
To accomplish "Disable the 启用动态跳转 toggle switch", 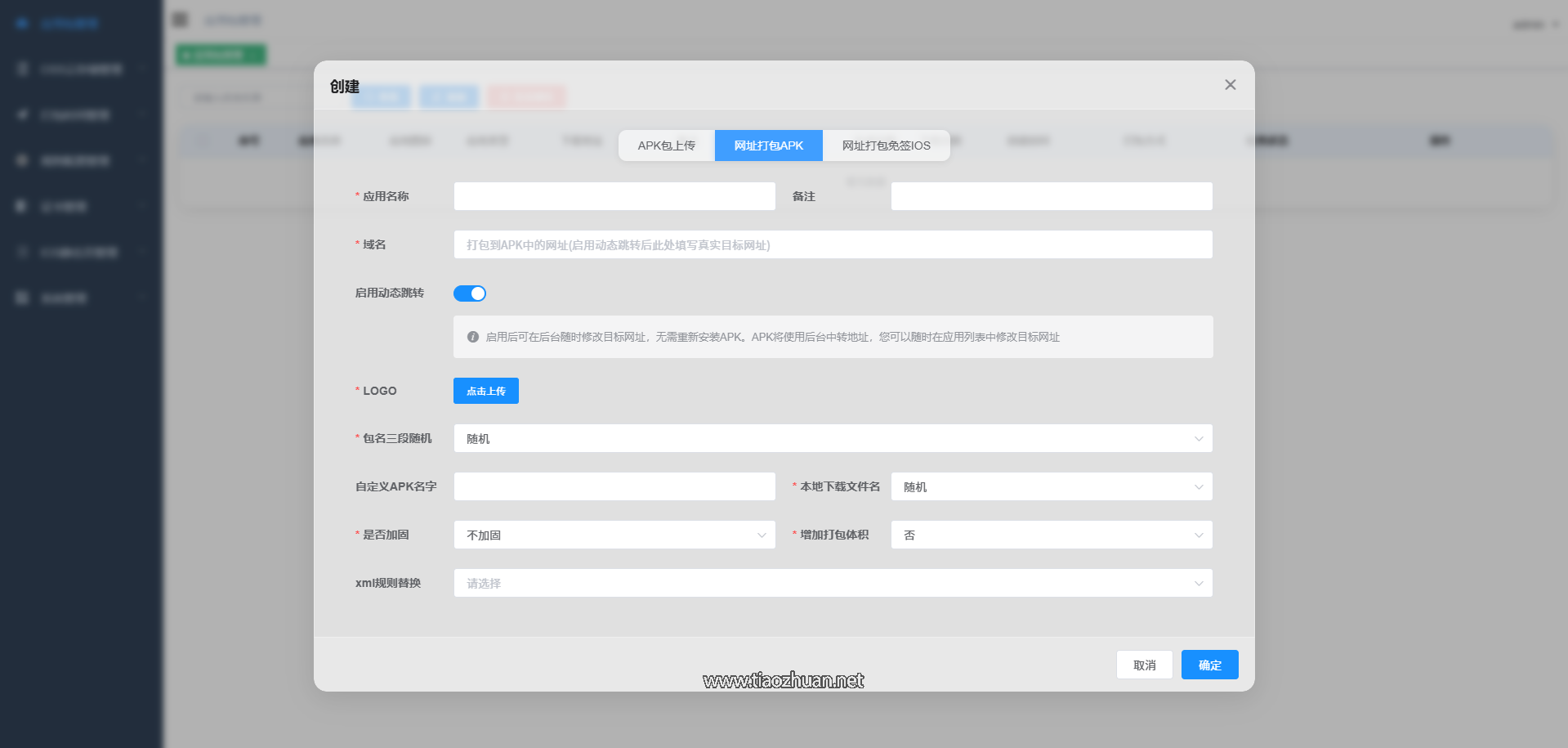I will tap(470, 293).
